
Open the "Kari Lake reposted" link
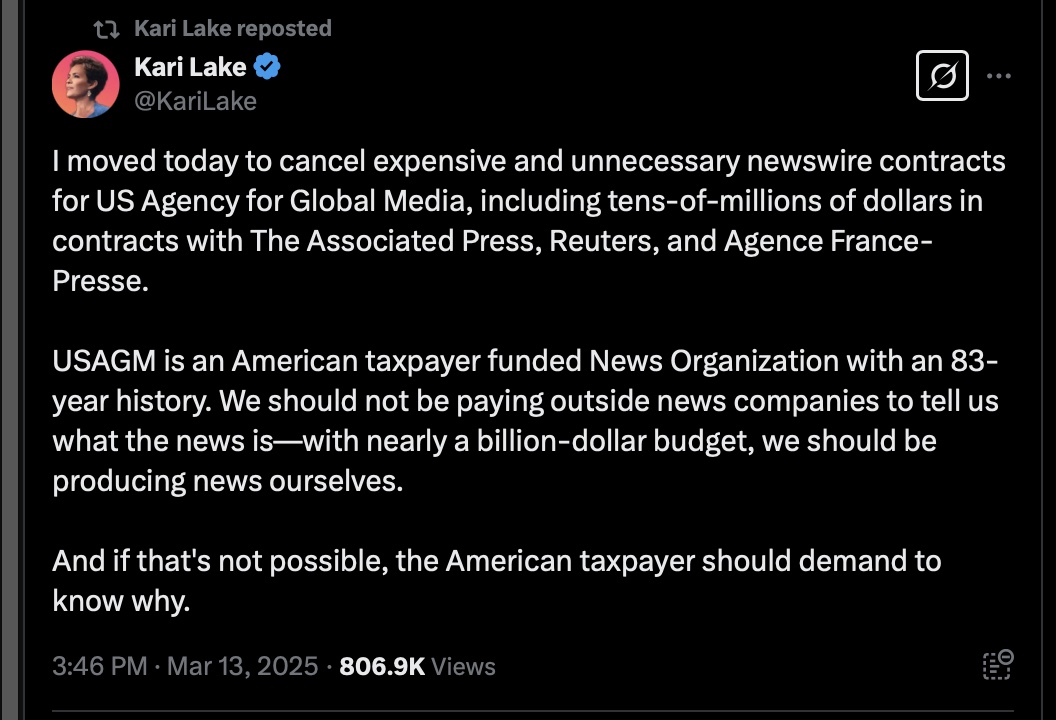[x=232, y=29]
